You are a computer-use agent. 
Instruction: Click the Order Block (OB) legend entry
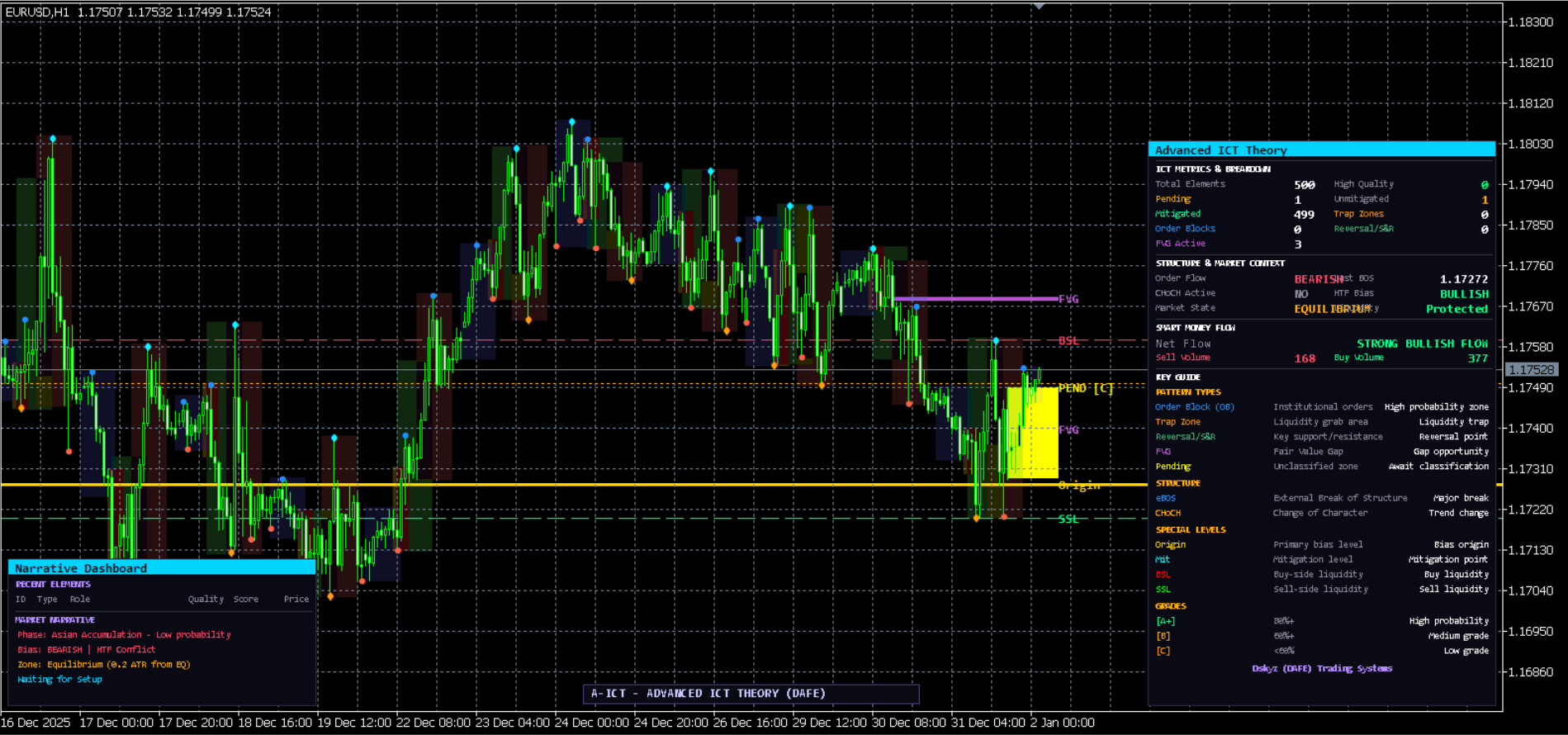[x=1194, y=406]
